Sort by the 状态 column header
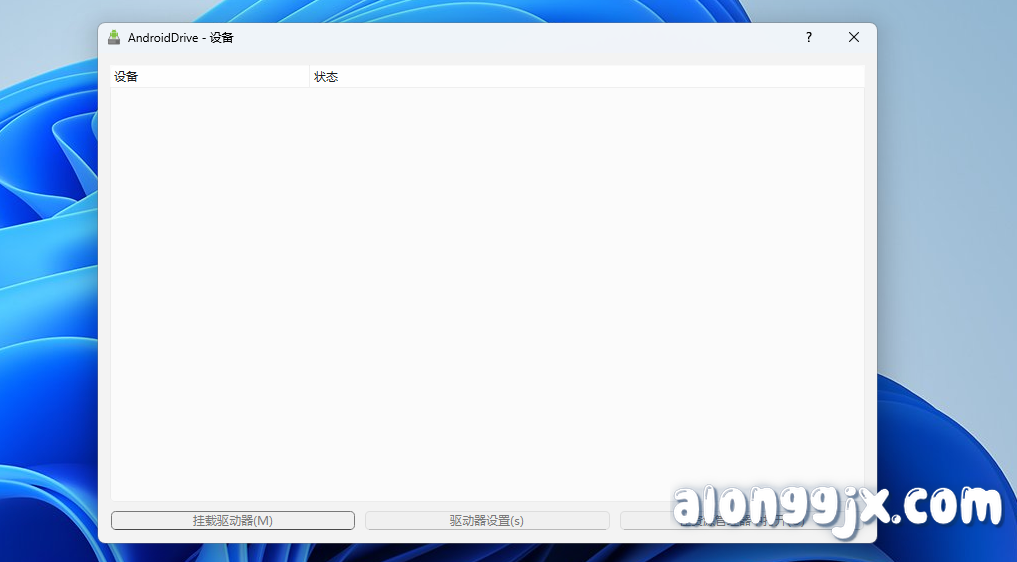Screen dimensions: 1017x562 [587, 77]
